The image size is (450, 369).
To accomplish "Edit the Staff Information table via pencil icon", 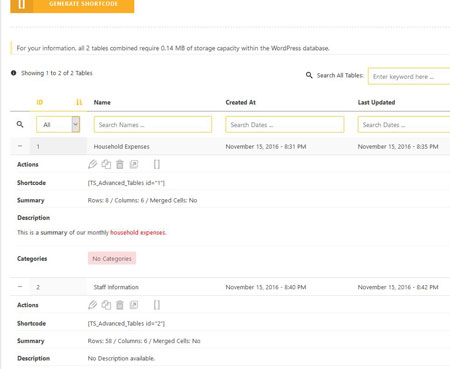I will pyautogui.click(x=92, y=305).
